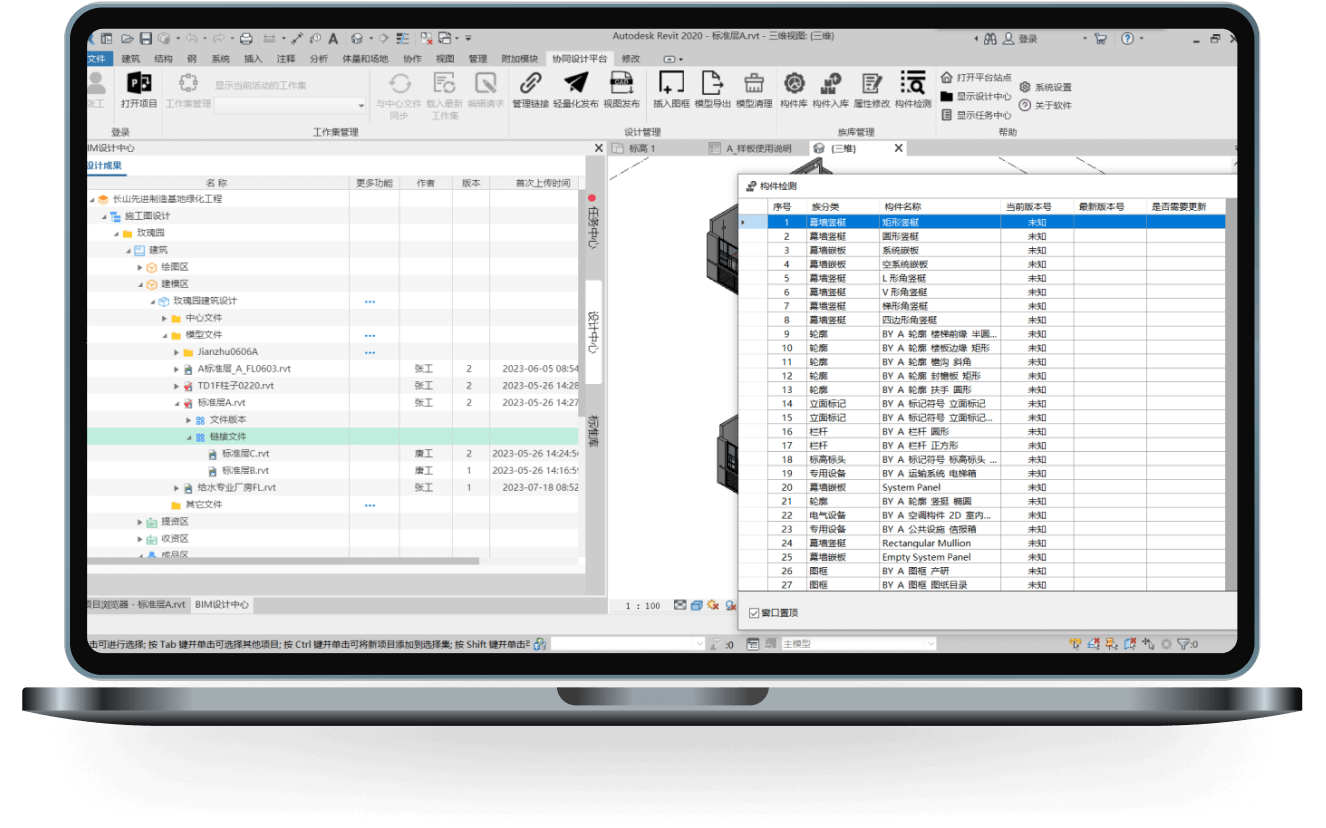Click the 打开项目 ribbon icon

pyautogui.click(x=139, y=84)
